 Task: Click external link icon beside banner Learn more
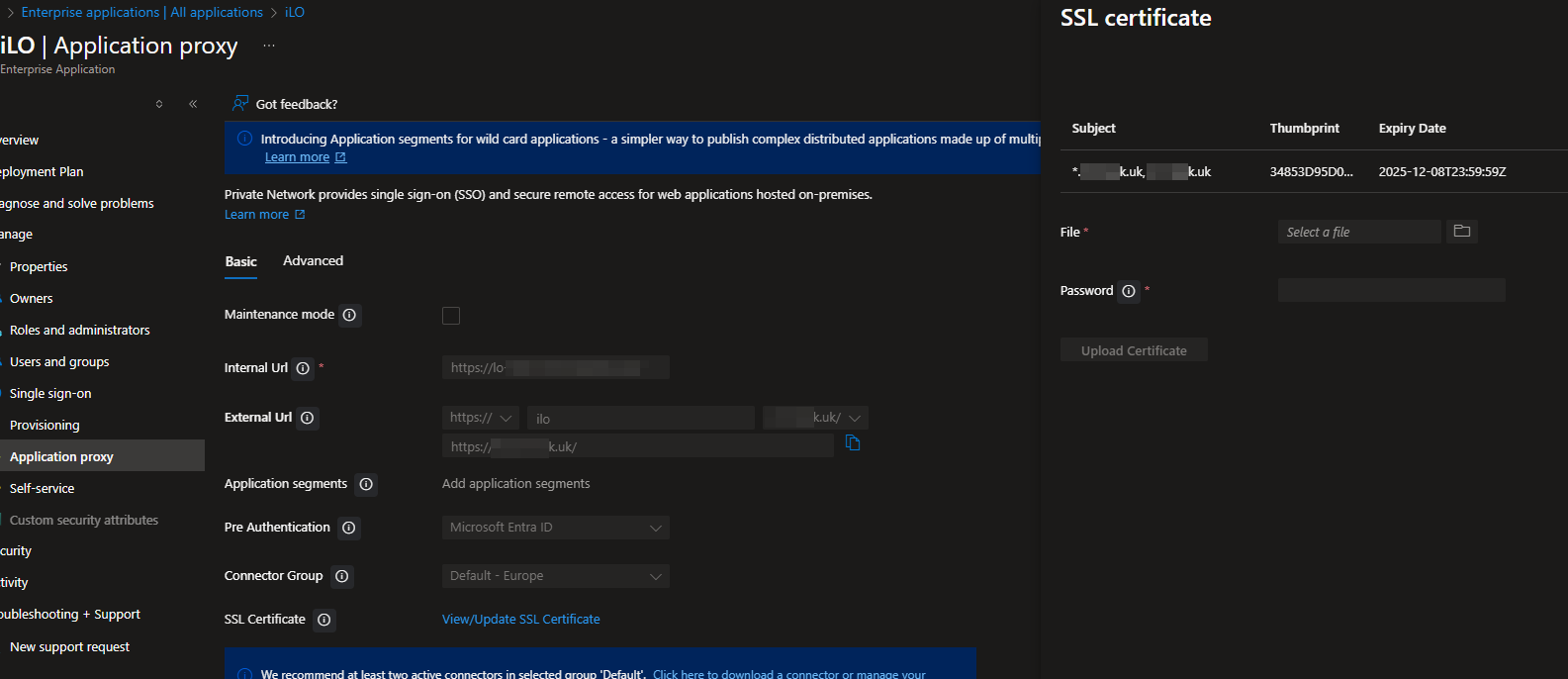click(x=340, y=157)
